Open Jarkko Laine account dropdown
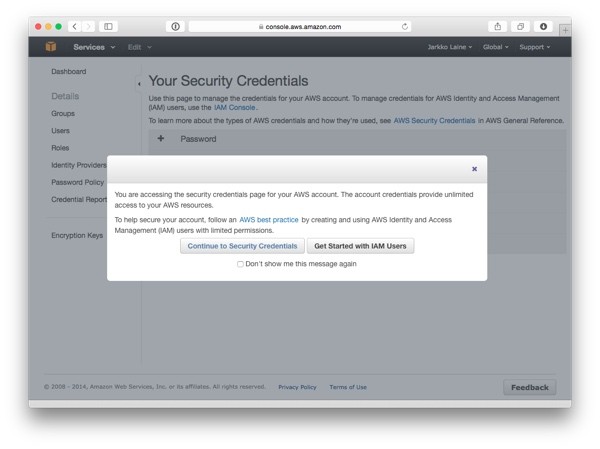Screen dimensions: 600x449 450,47
